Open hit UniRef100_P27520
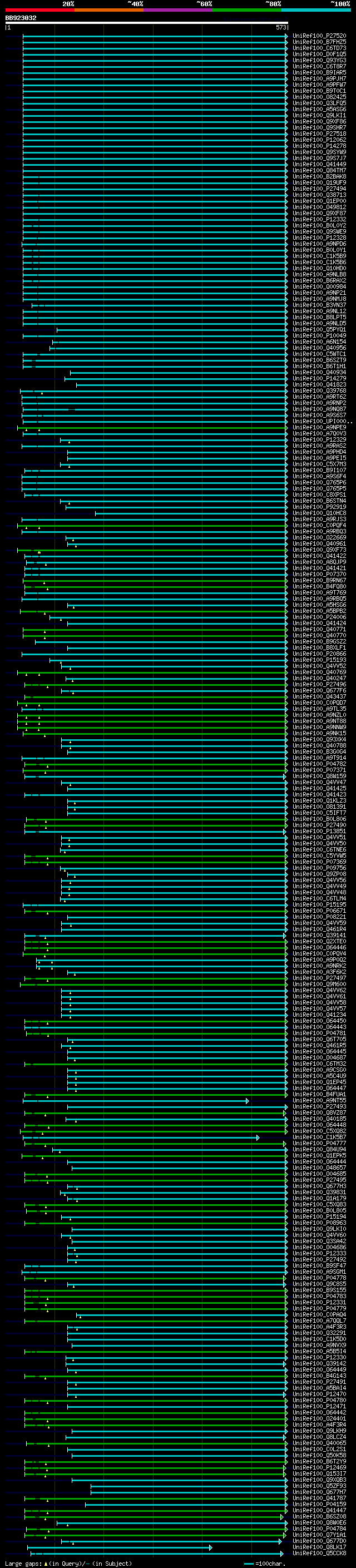Screen dimensions: 356x1568 [319, 36]
